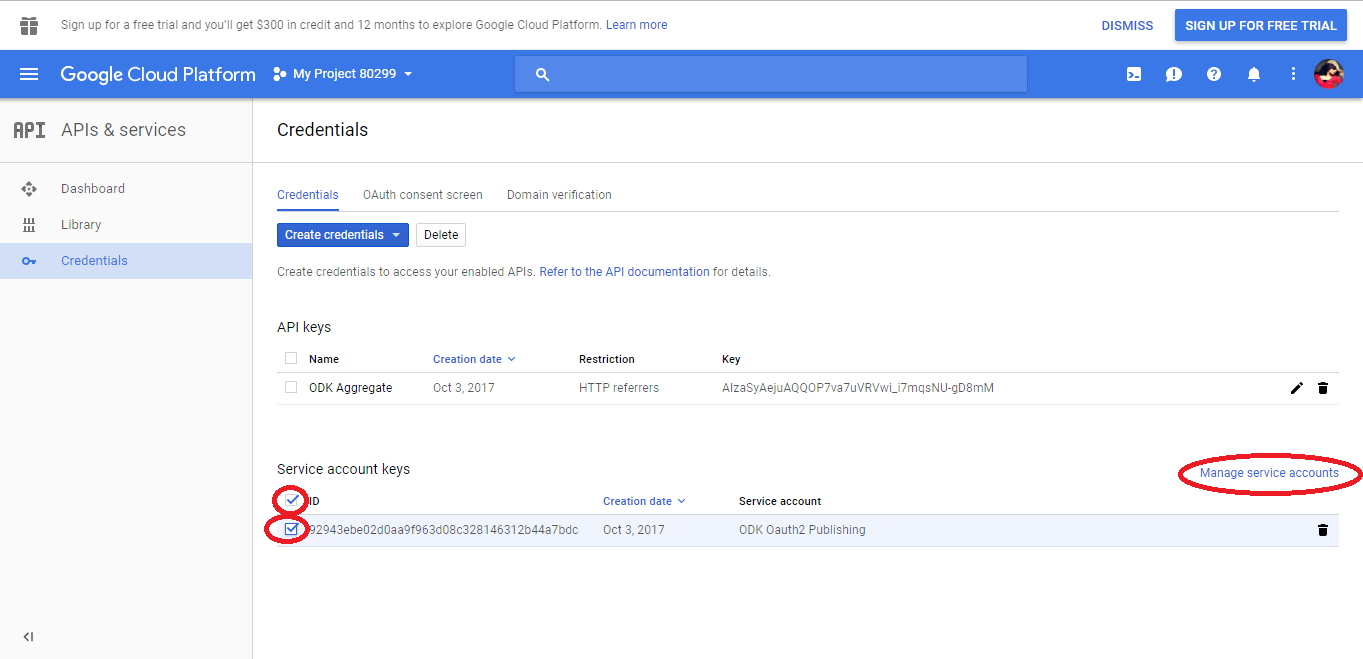Image resolution: width=1363 pixels, height=659 pixels.
Task: Open the Learn more link
Action: tap(636, 25)
